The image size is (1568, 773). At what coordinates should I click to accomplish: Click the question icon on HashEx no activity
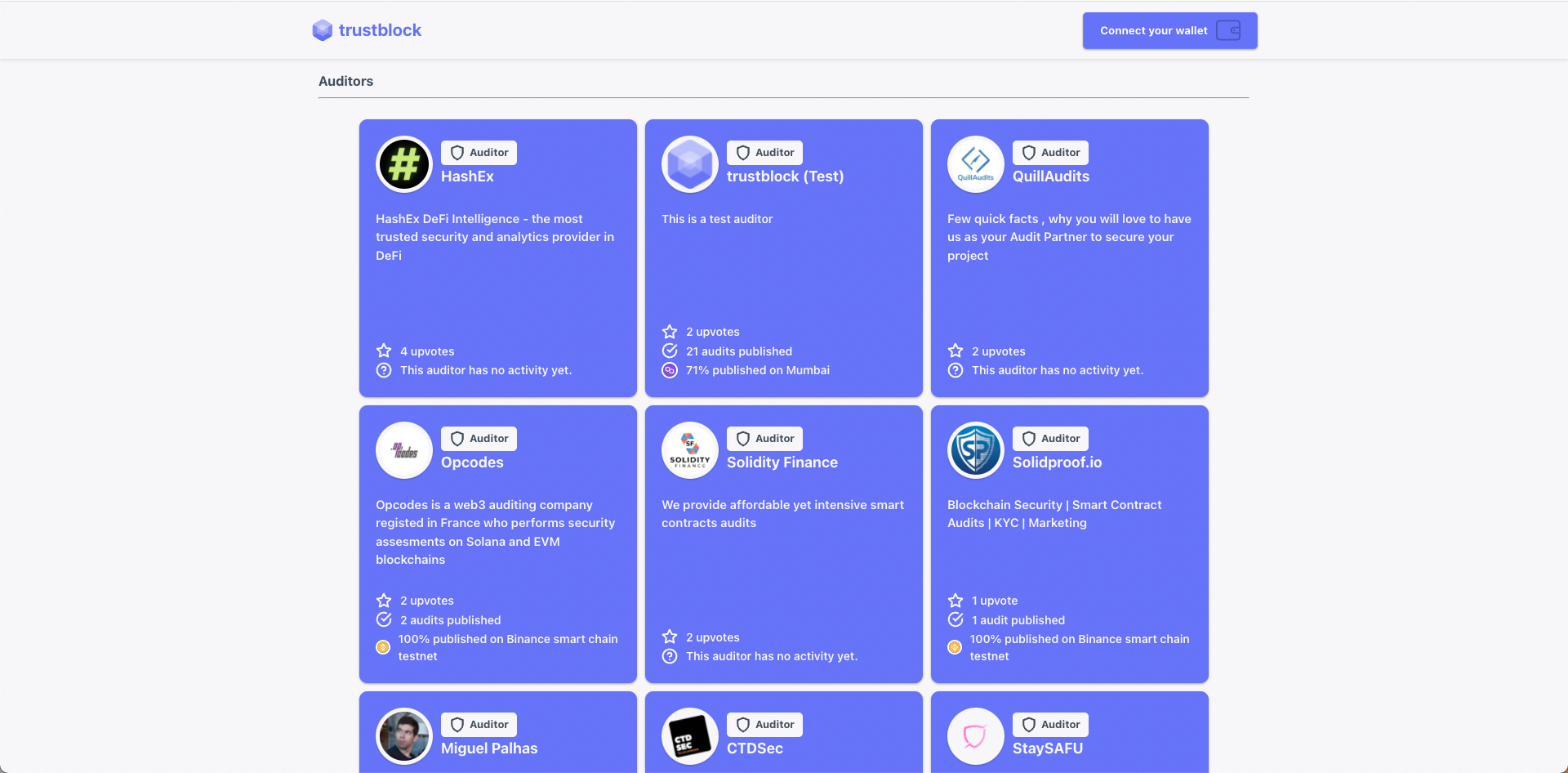click(384, 370)
